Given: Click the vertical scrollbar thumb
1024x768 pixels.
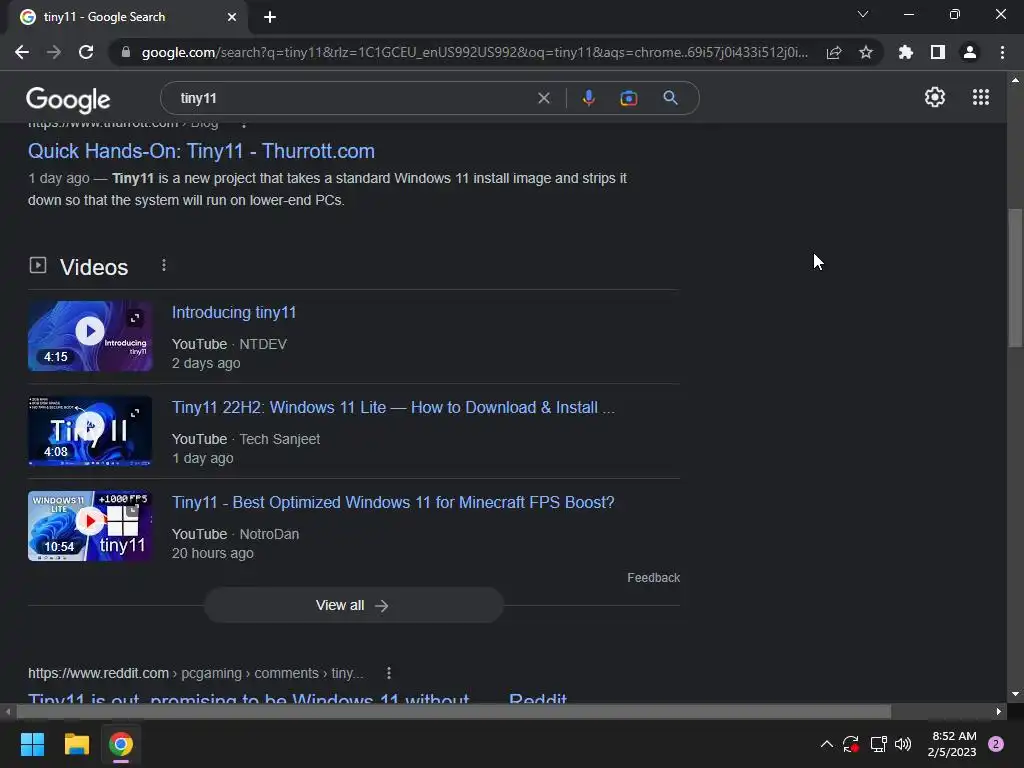Looking at the screenshot, I should pos(1015,279).
